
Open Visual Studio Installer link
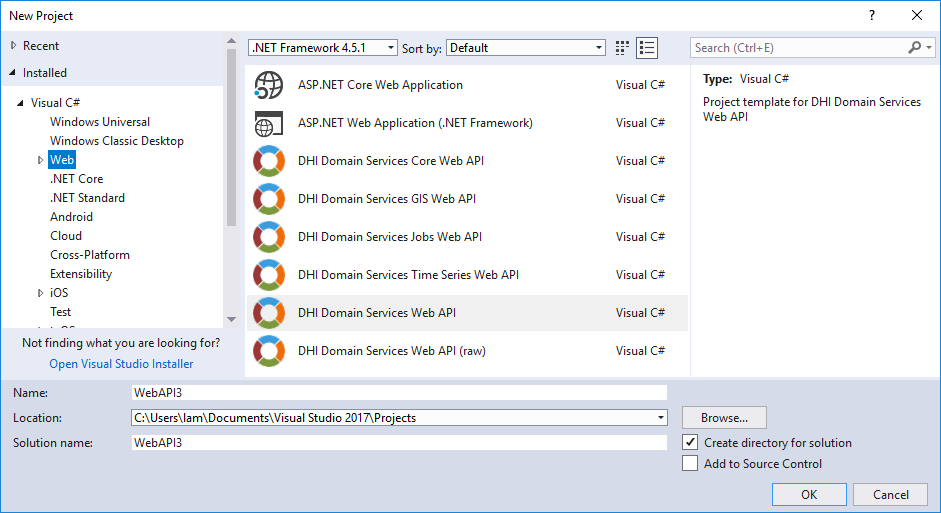click(x=121, y=364)
